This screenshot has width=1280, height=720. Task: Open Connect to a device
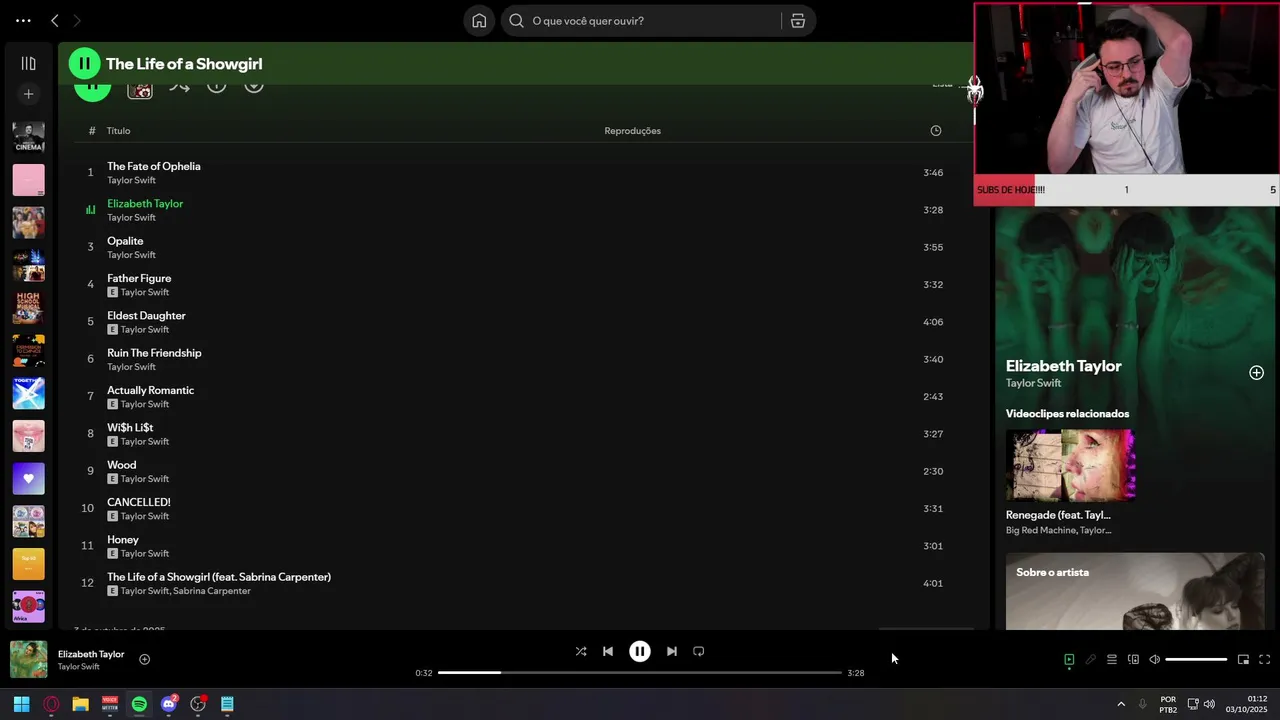coord(1133,659)
